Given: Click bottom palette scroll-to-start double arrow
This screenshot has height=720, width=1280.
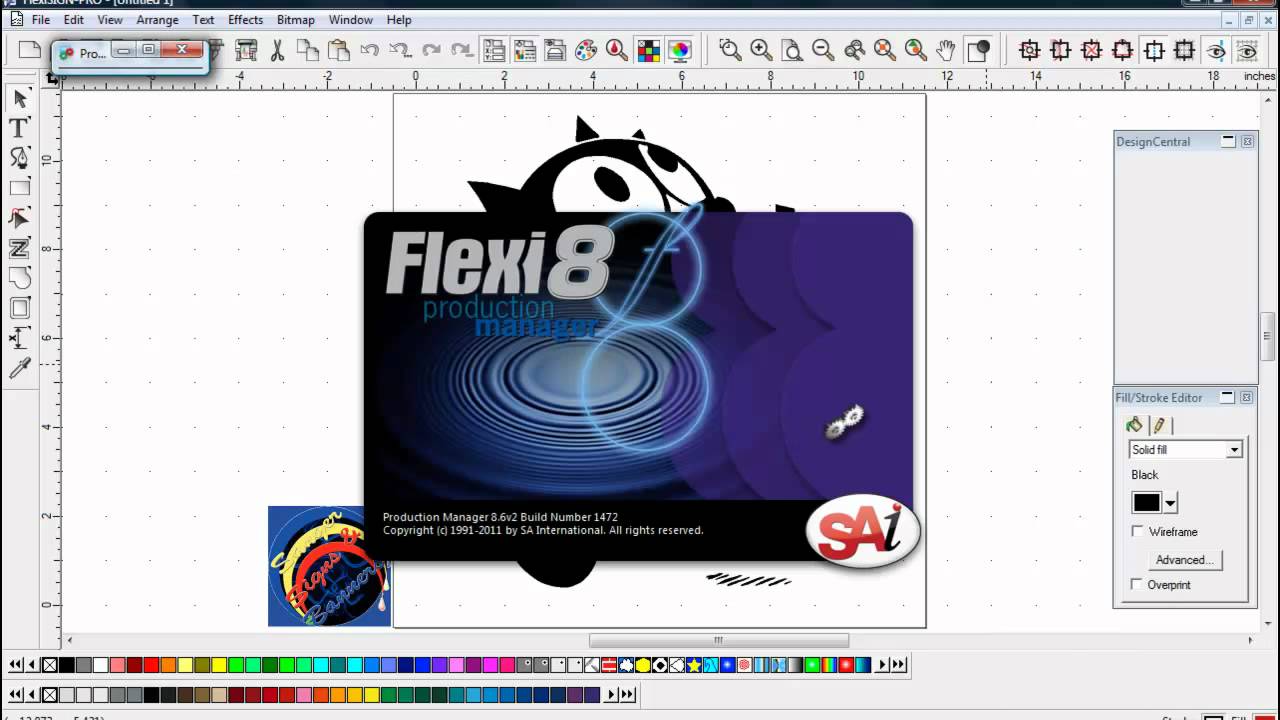Looking at the screenshot, I should coord(16,695).
